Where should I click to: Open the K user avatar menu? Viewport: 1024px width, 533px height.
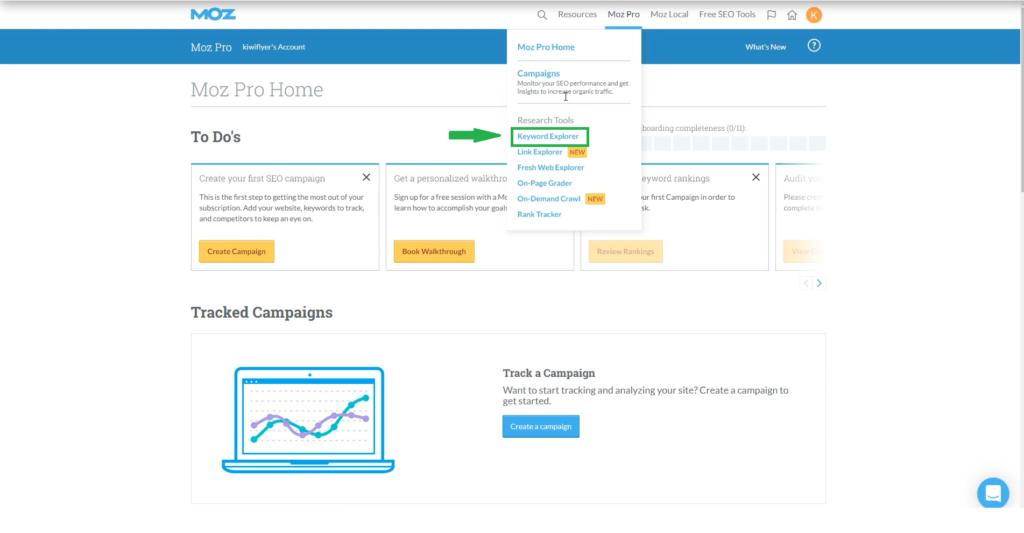click(814, 14)
